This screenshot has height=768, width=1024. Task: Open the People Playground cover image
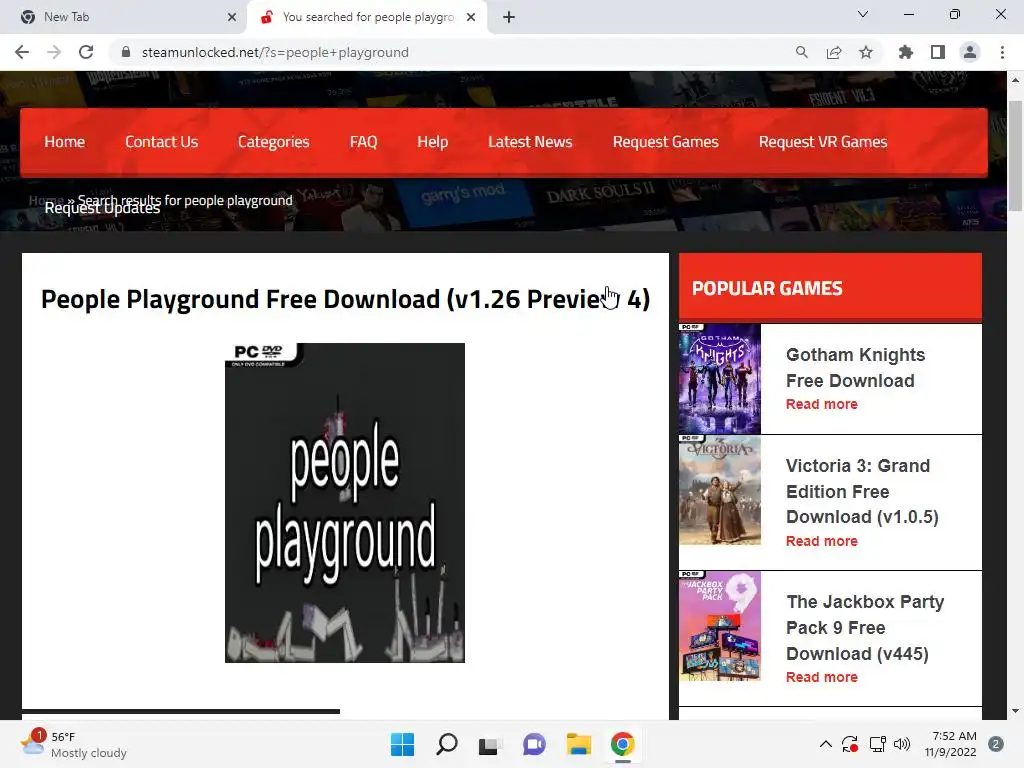click(345, 503)
